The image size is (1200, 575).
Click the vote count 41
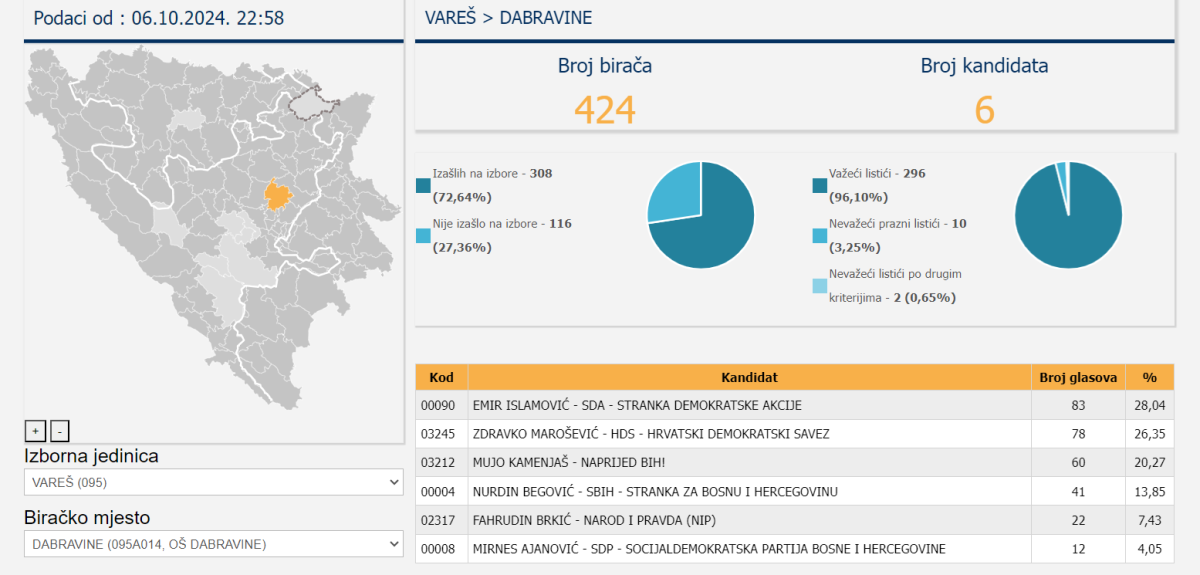[1078, 491]
